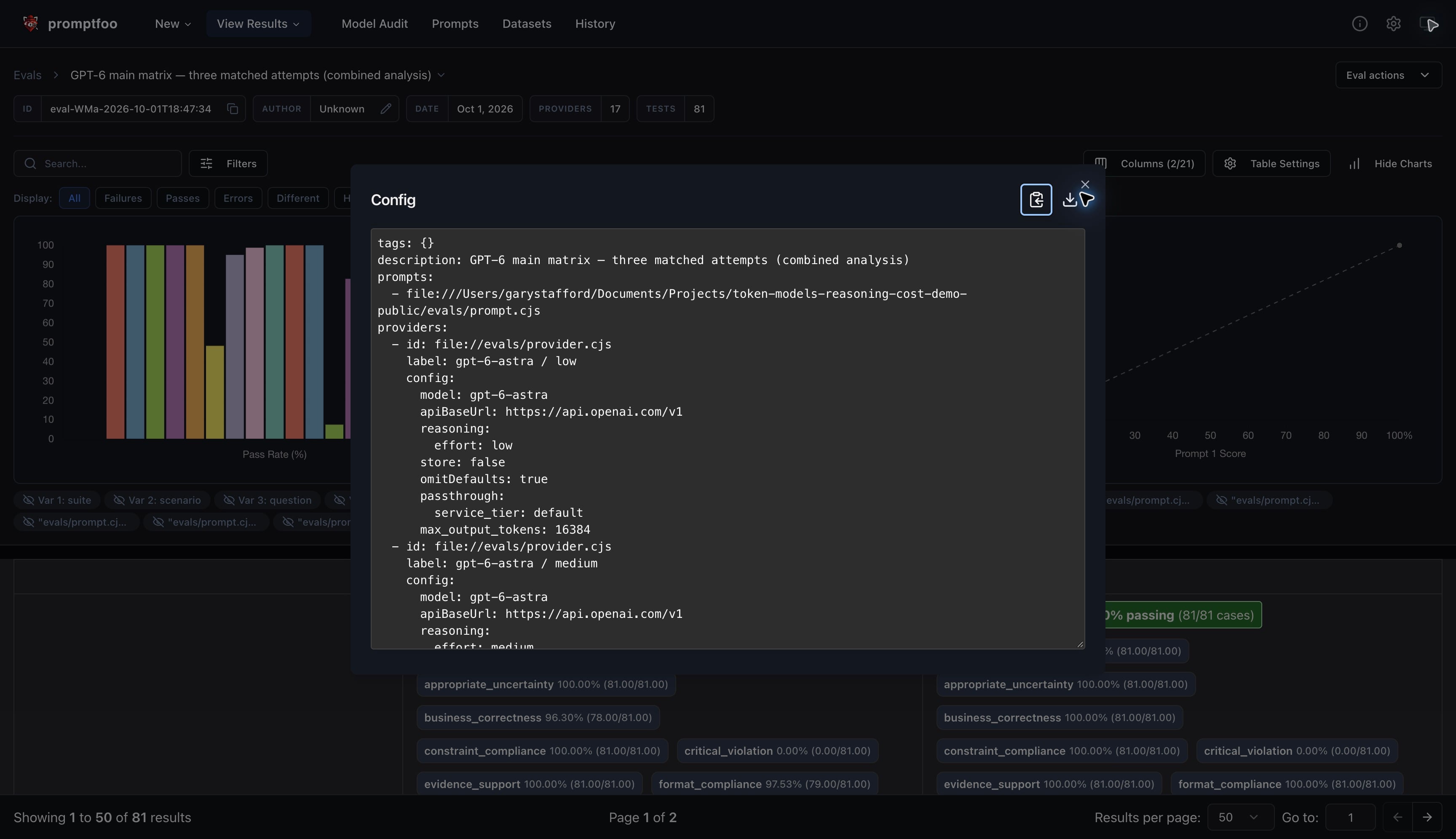
Task: Enable the Failures display filter
Action: 123,198
